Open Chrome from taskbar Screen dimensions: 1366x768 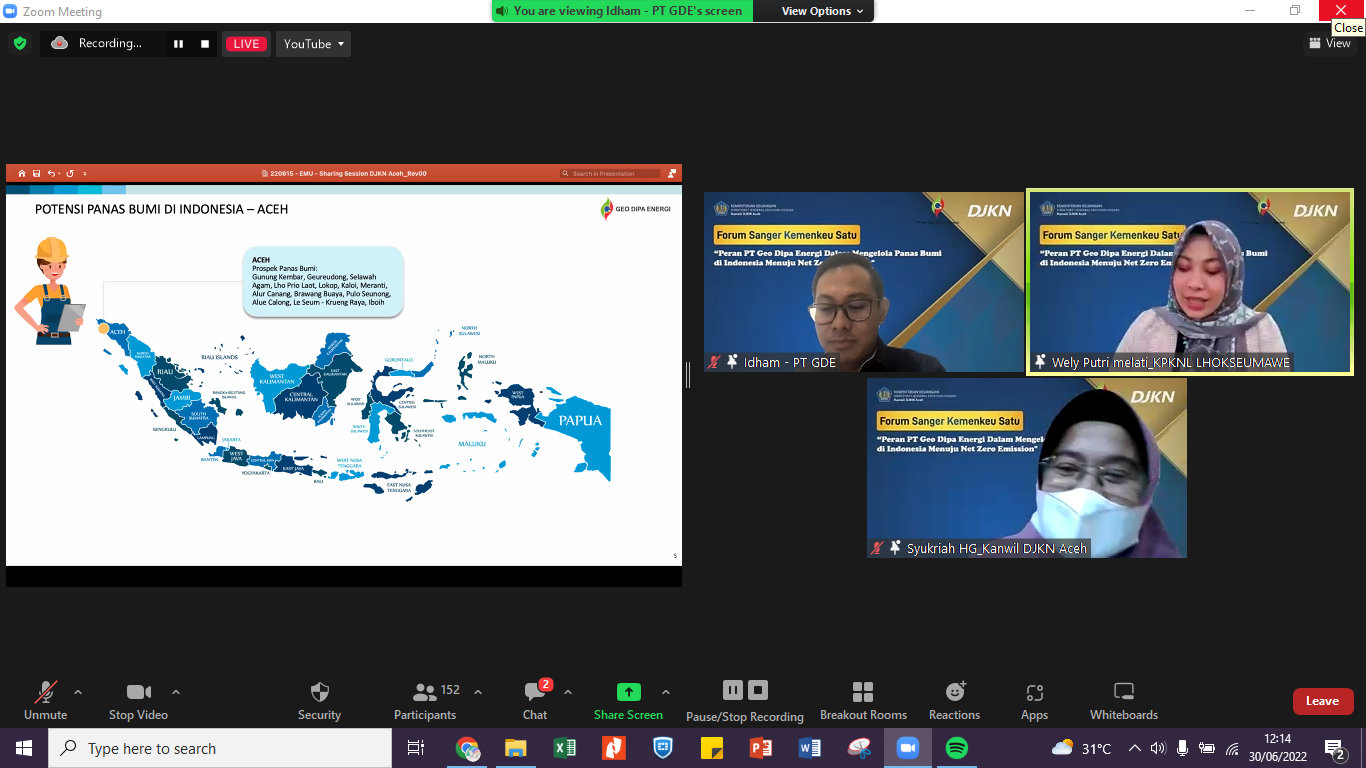click(x=467, y=748)
